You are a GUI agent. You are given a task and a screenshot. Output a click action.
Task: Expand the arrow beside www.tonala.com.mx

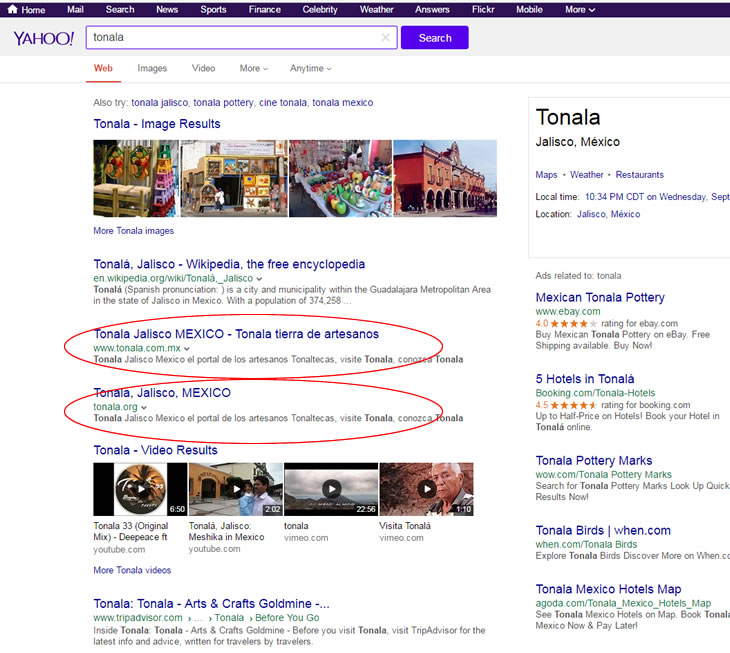(x=187, y=349)
